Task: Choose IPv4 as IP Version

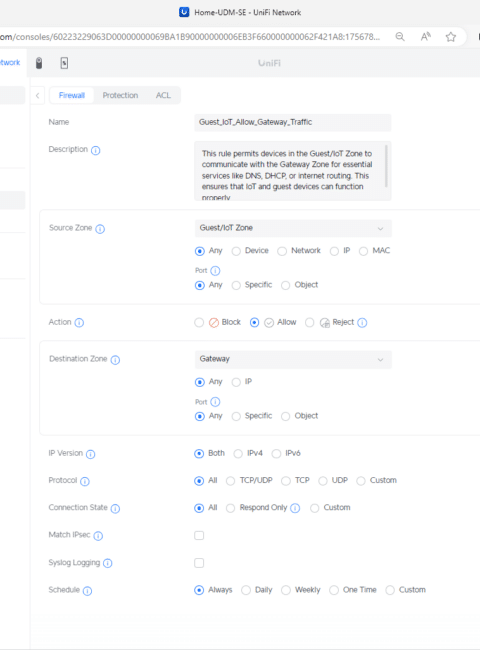Action: coord(238,454)
